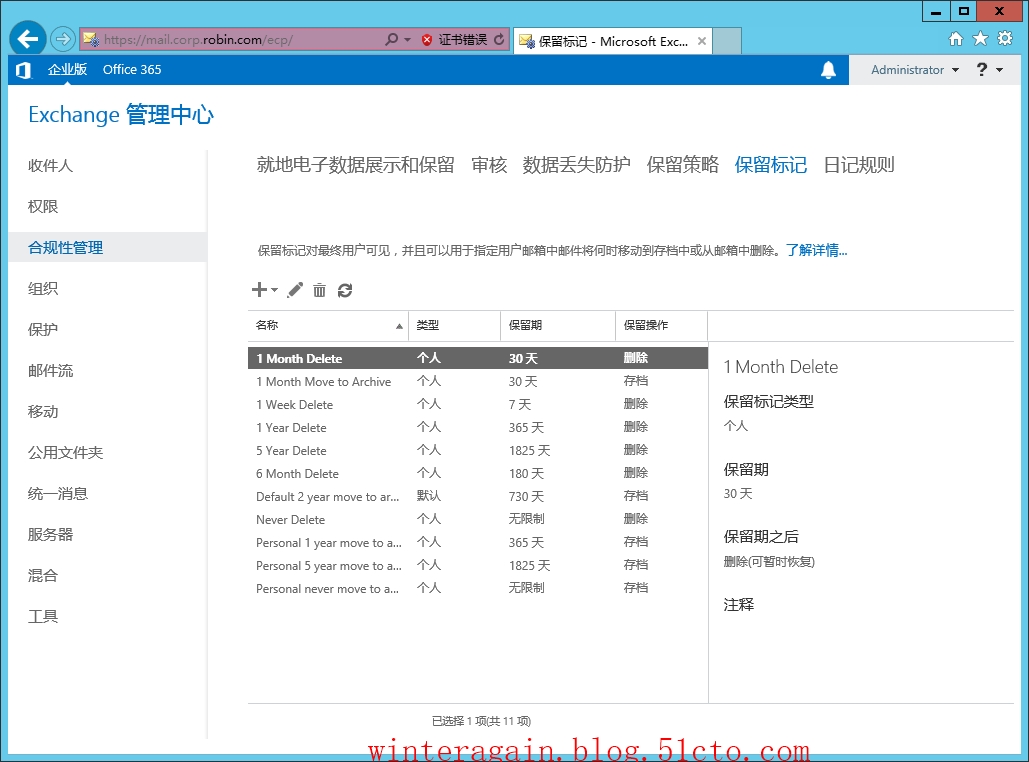Switch to the 保留策略 tab
Image resolution: width=1029 pixels, height=762 pixels.
pos(683,165)
